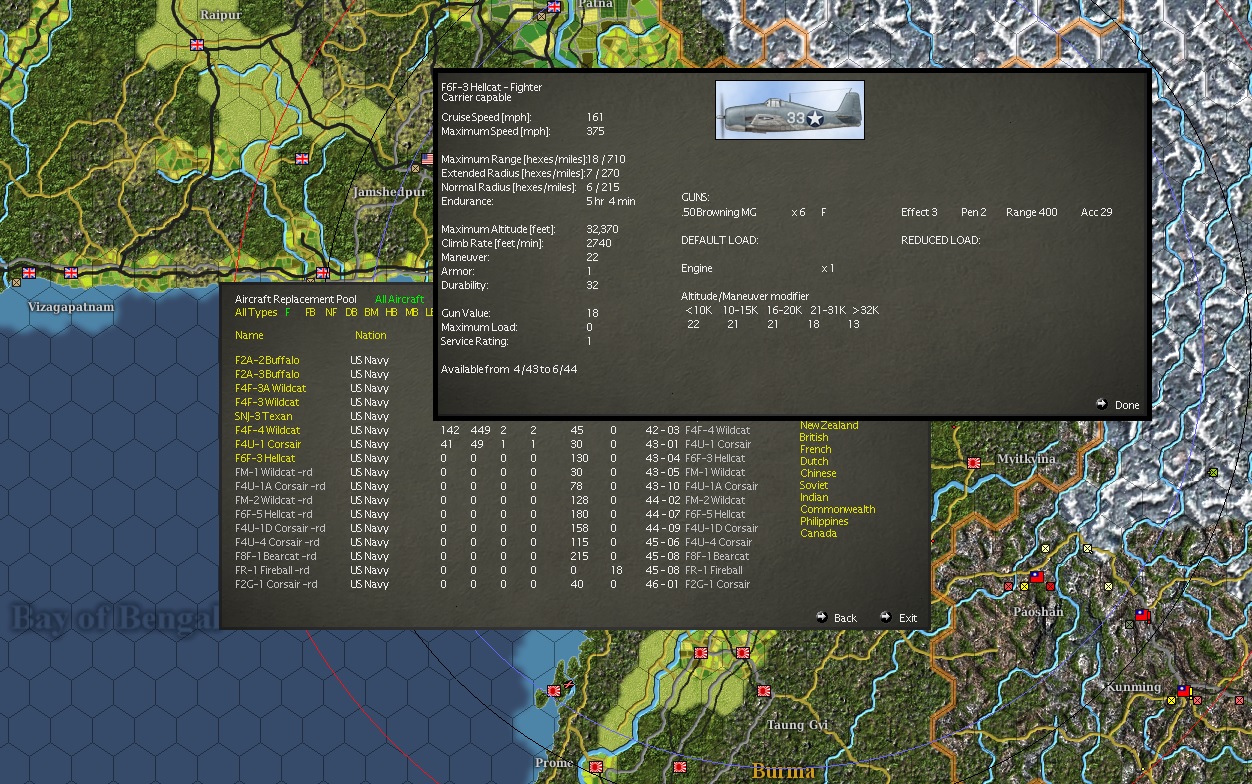
Task: Click the Kunming city label
Action: point(1133,687)
